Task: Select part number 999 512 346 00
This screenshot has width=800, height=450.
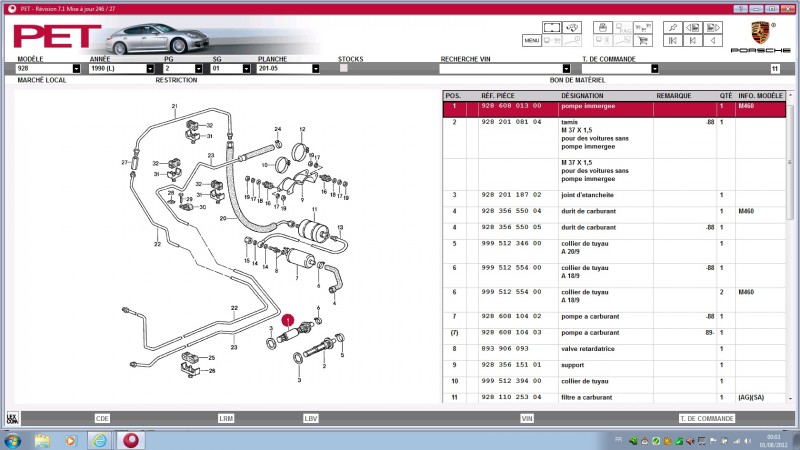Action: tap(511, 243)
